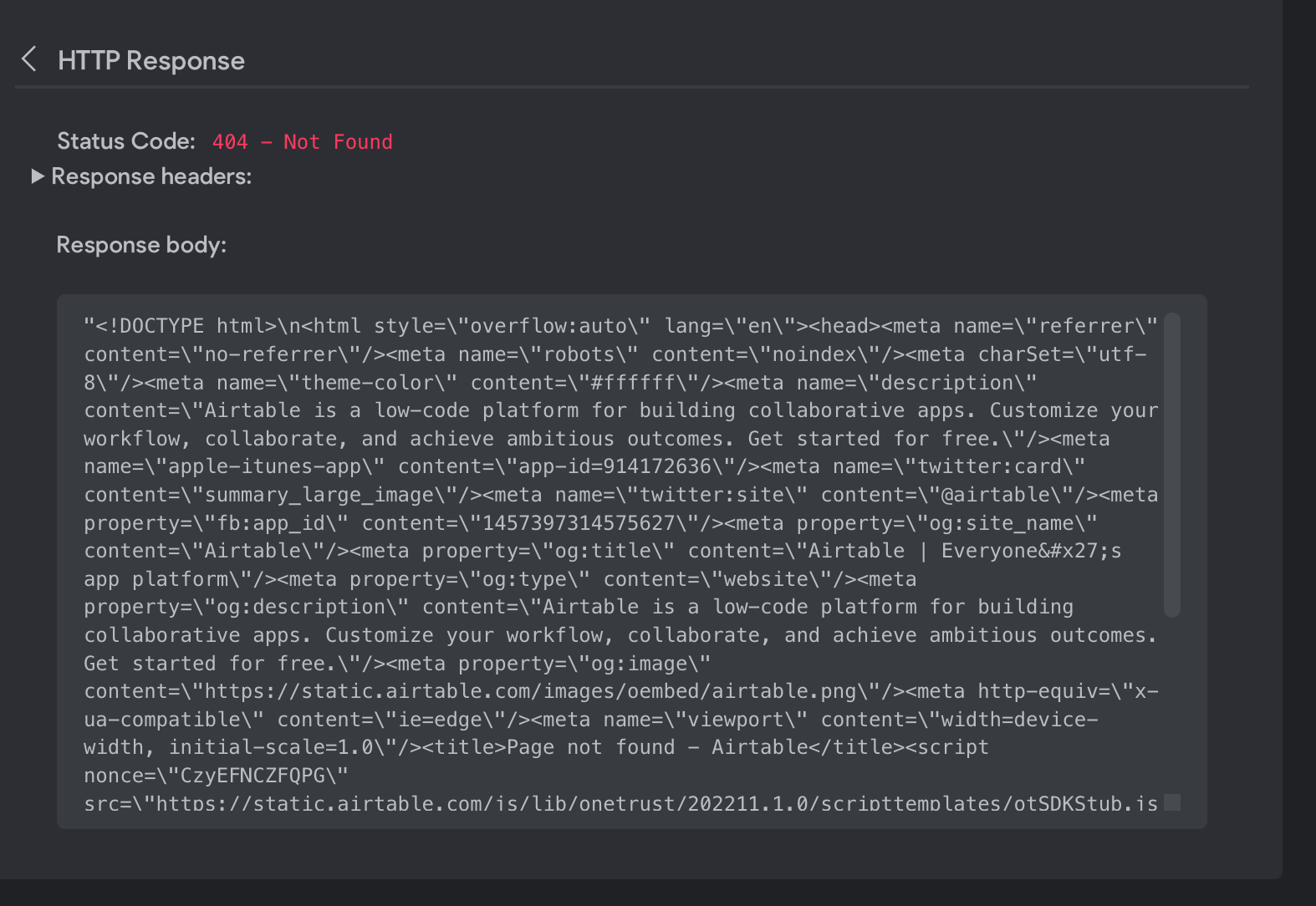
Task: Click nonce value CzyEFNCZFQPG in body
Action: [x=252, y=776]
